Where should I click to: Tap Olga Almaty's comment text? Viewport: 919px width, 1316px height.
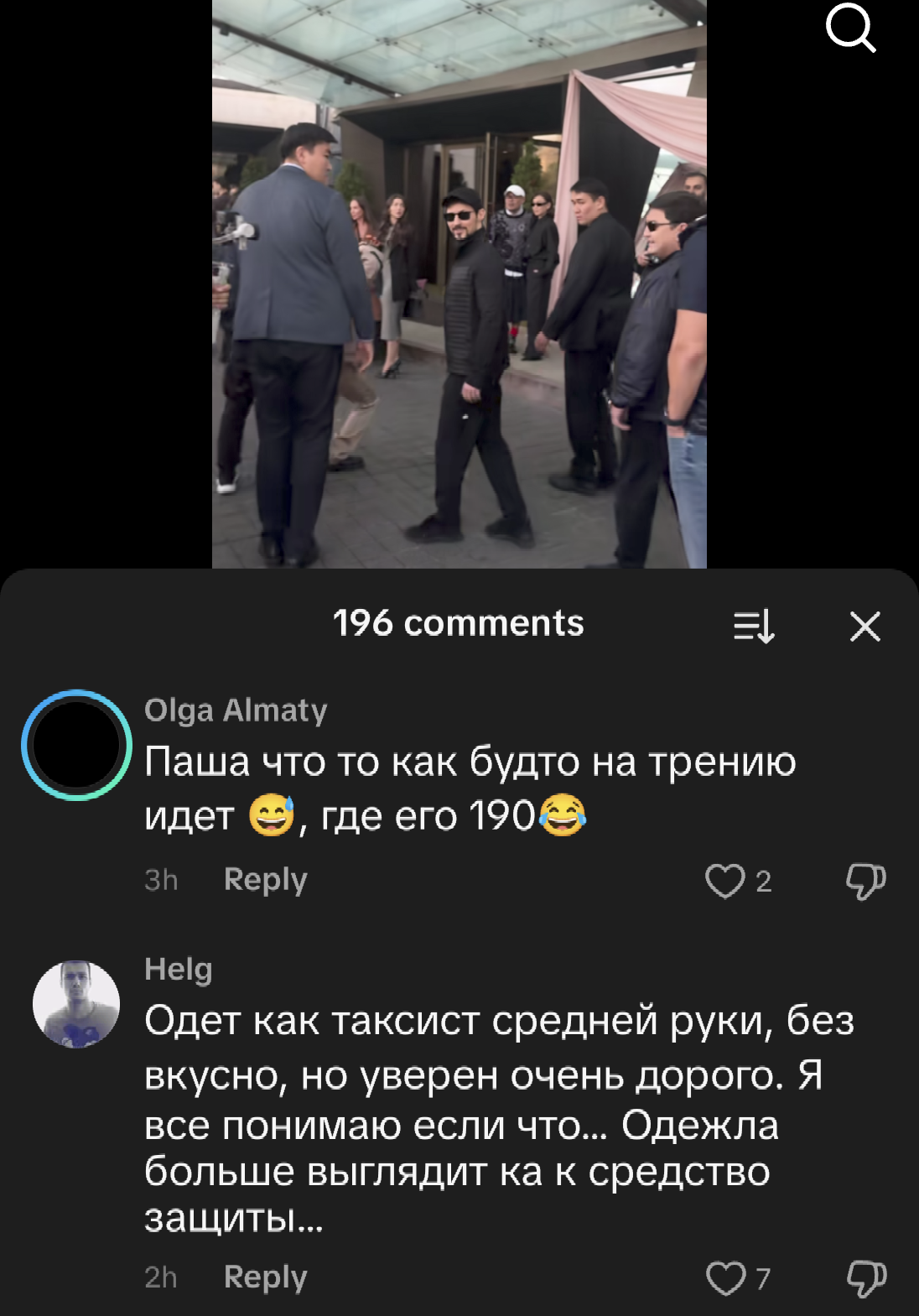(x=470, y=788)
